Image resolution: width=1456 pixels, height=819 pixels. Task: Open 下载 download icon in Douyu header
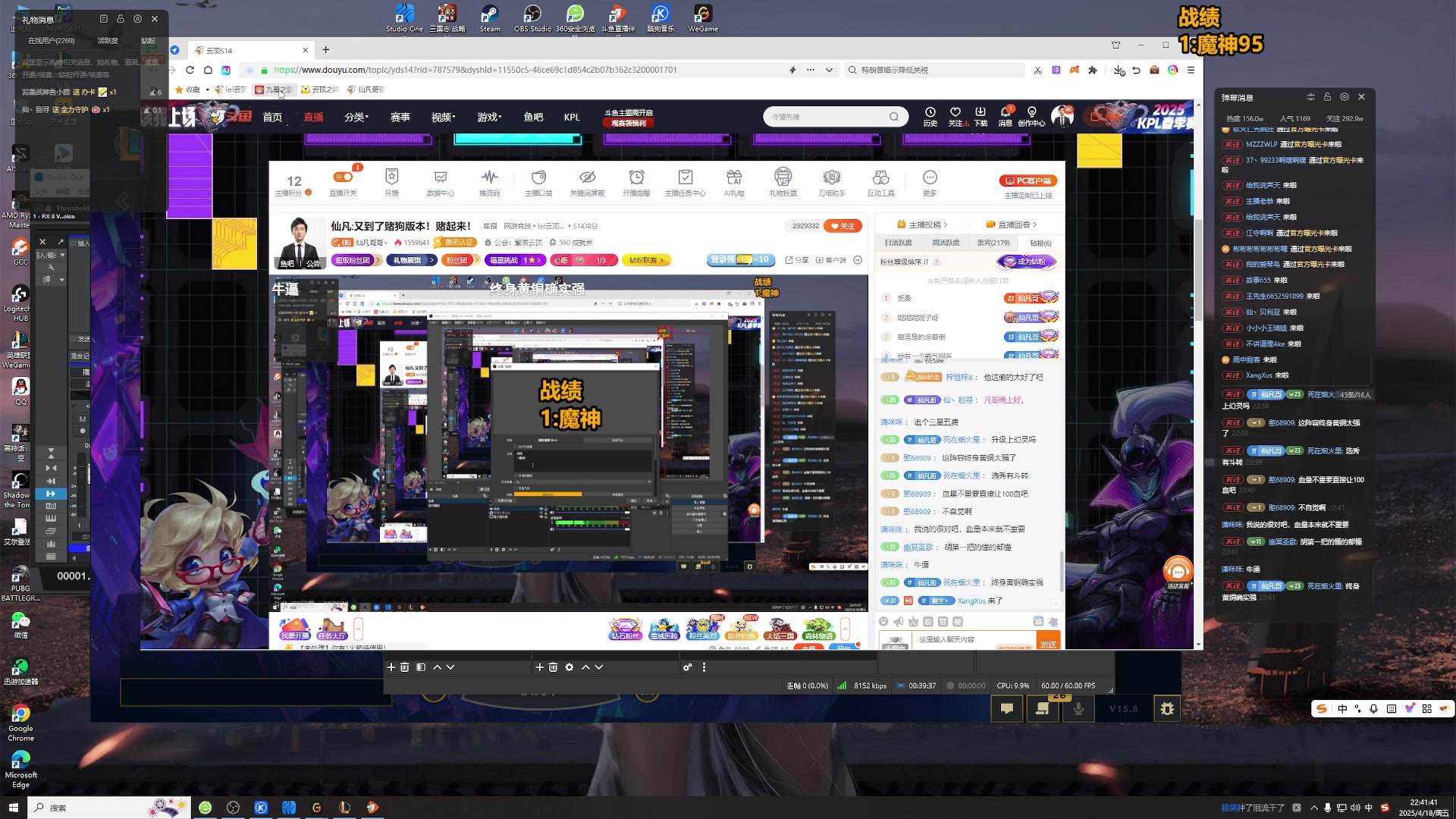pos(981,116)
